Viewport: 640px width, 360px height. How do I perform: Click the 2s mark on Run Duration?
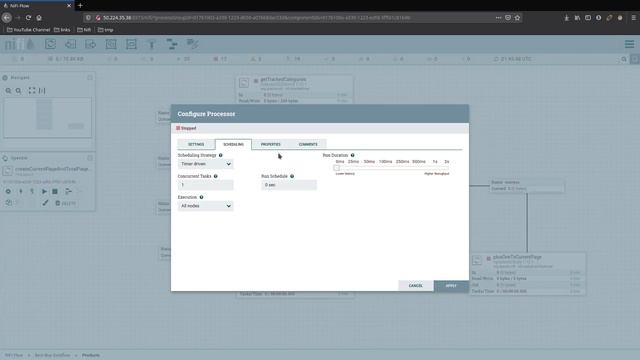tap(447, 162)
